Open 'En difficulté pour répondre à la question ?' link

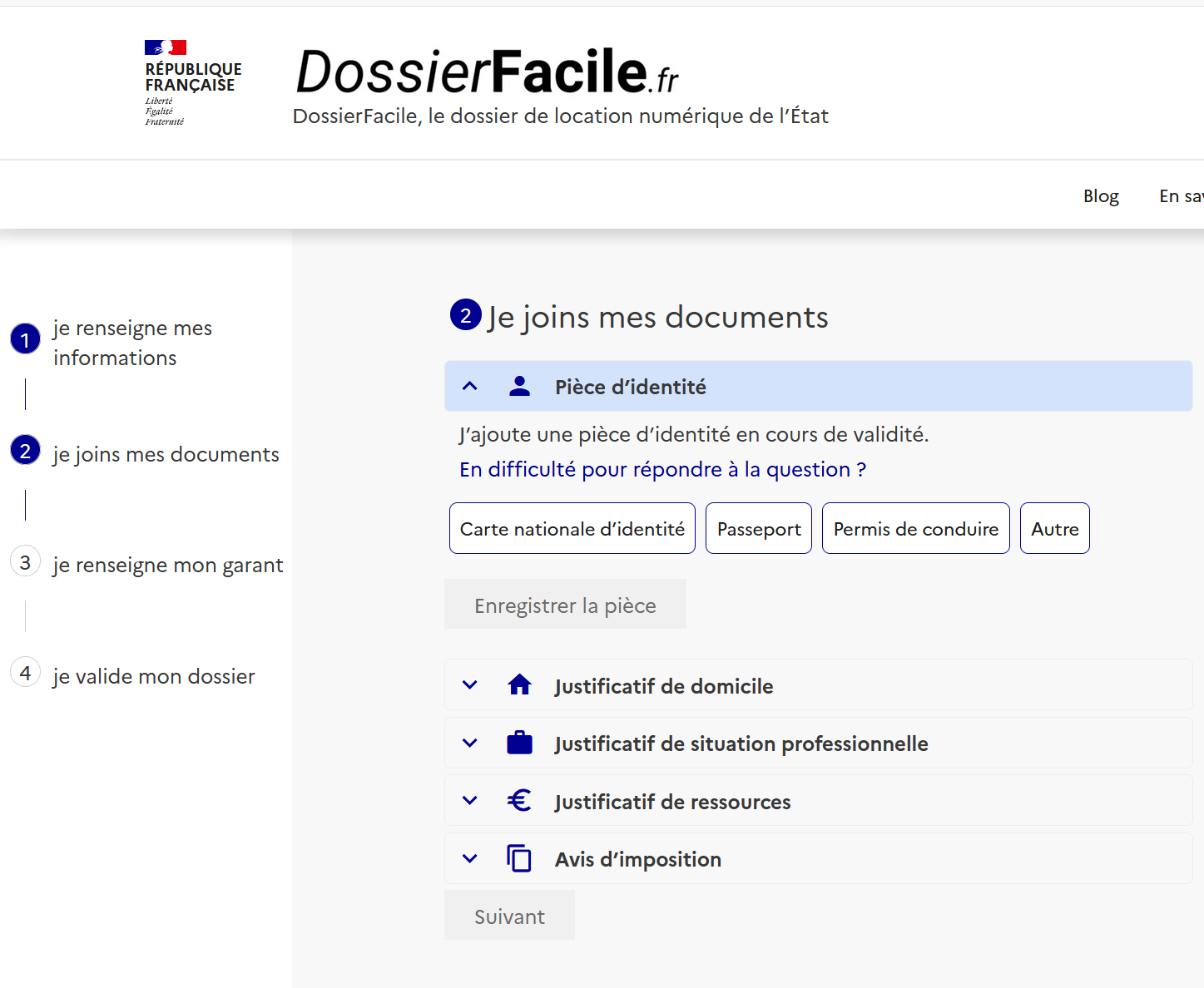tap(663, 469)
